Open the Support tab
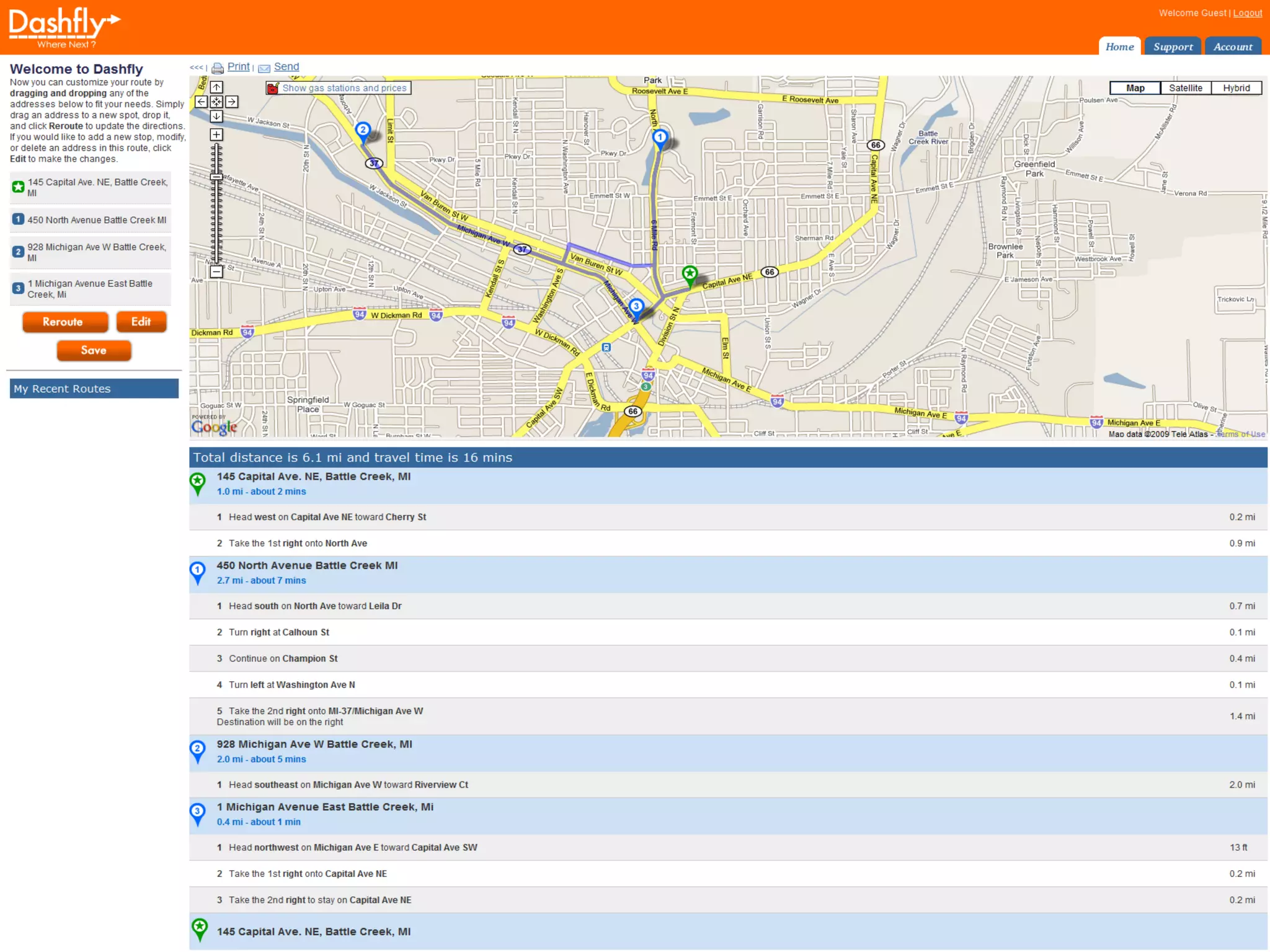The height and width of the screenshot is (952, 1270). 1172,46
